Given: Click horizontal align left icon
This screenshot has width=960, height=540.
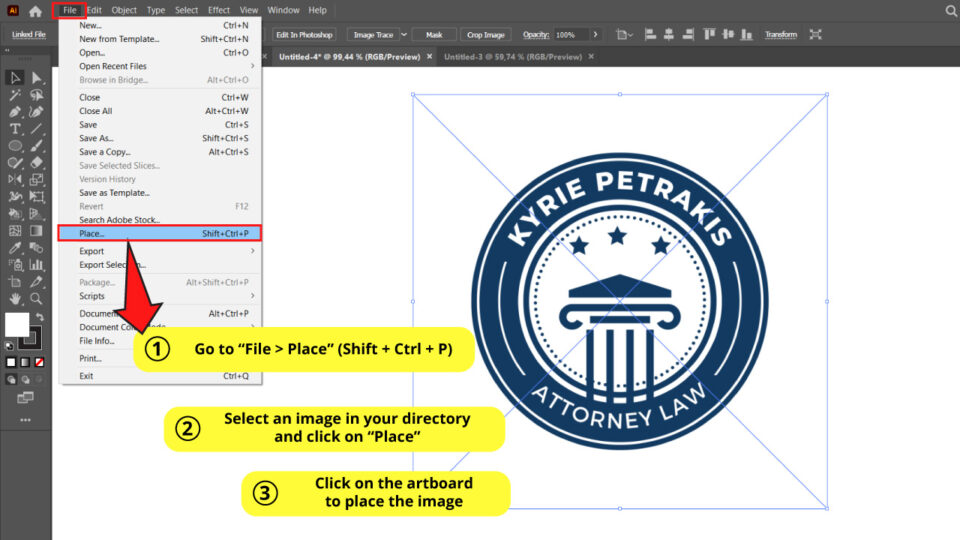Looking at the screenshot, I should [x=650, y=35].
